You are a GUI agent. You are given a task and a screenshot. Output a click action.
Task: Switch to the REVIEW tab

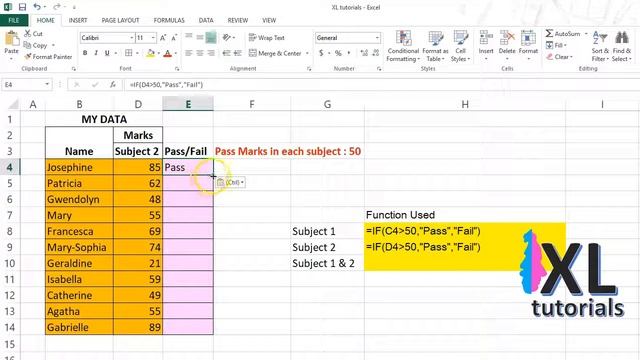point(238,20)
